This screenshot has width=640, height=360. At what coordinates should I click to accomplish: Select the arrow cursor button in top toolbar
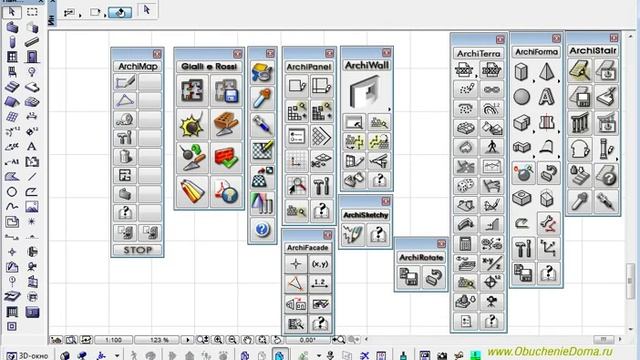pyautogui.click(x=147, y=11)
